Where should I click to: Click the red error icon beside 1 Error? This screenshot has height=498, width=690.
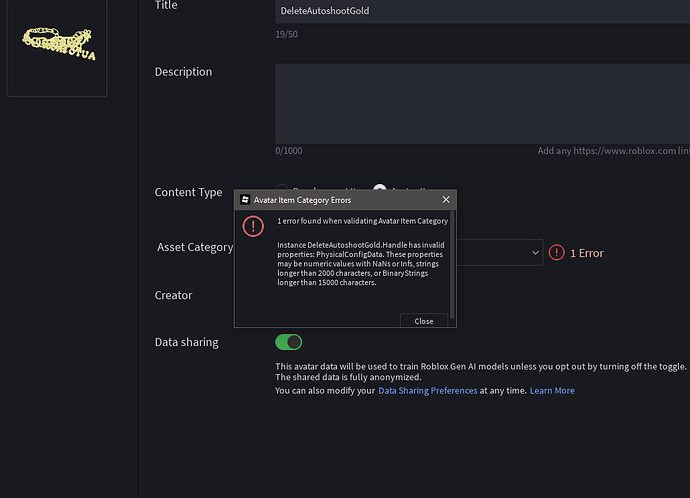(x=557, y=253)
